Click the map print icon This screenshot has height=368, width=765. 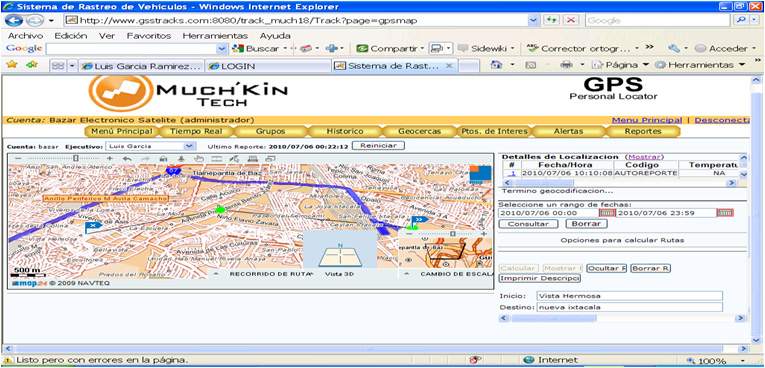252,159
